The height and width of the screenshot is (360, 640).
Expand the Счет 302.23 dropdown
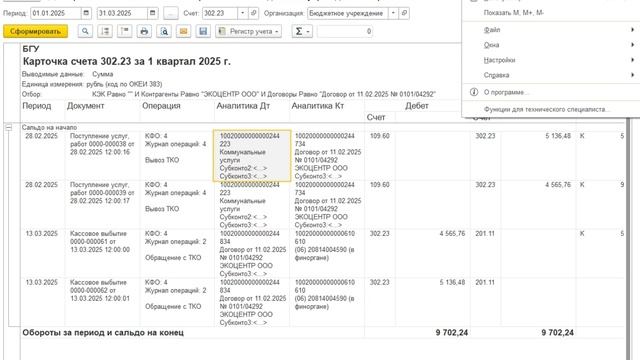pyautogui.click(x=242, y=13)
